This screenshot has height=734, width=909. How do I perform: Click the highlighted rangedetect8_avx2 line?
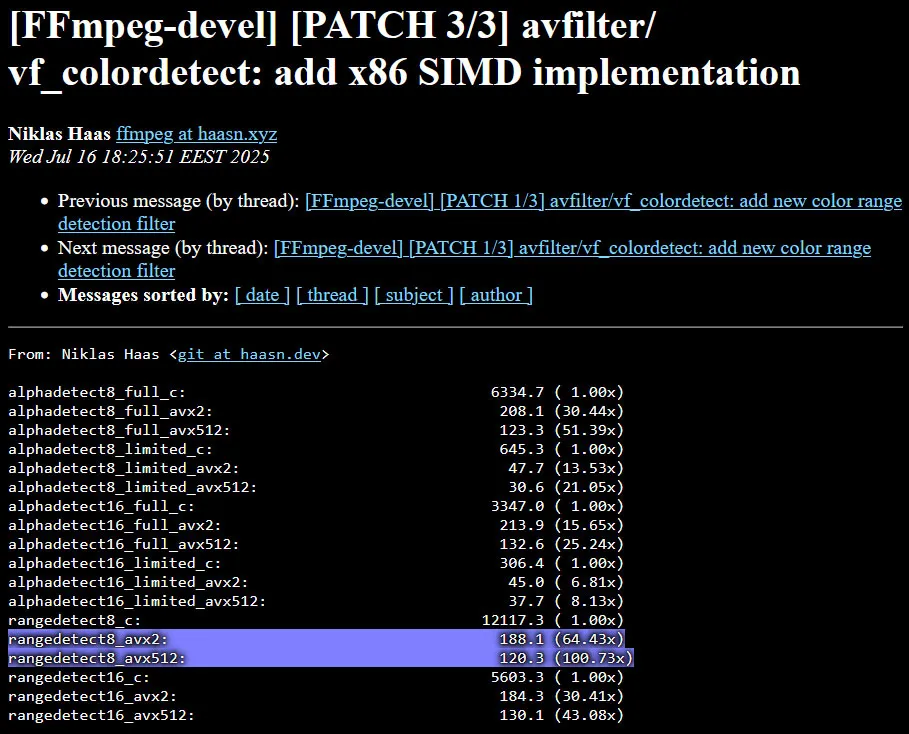point(316,639)
